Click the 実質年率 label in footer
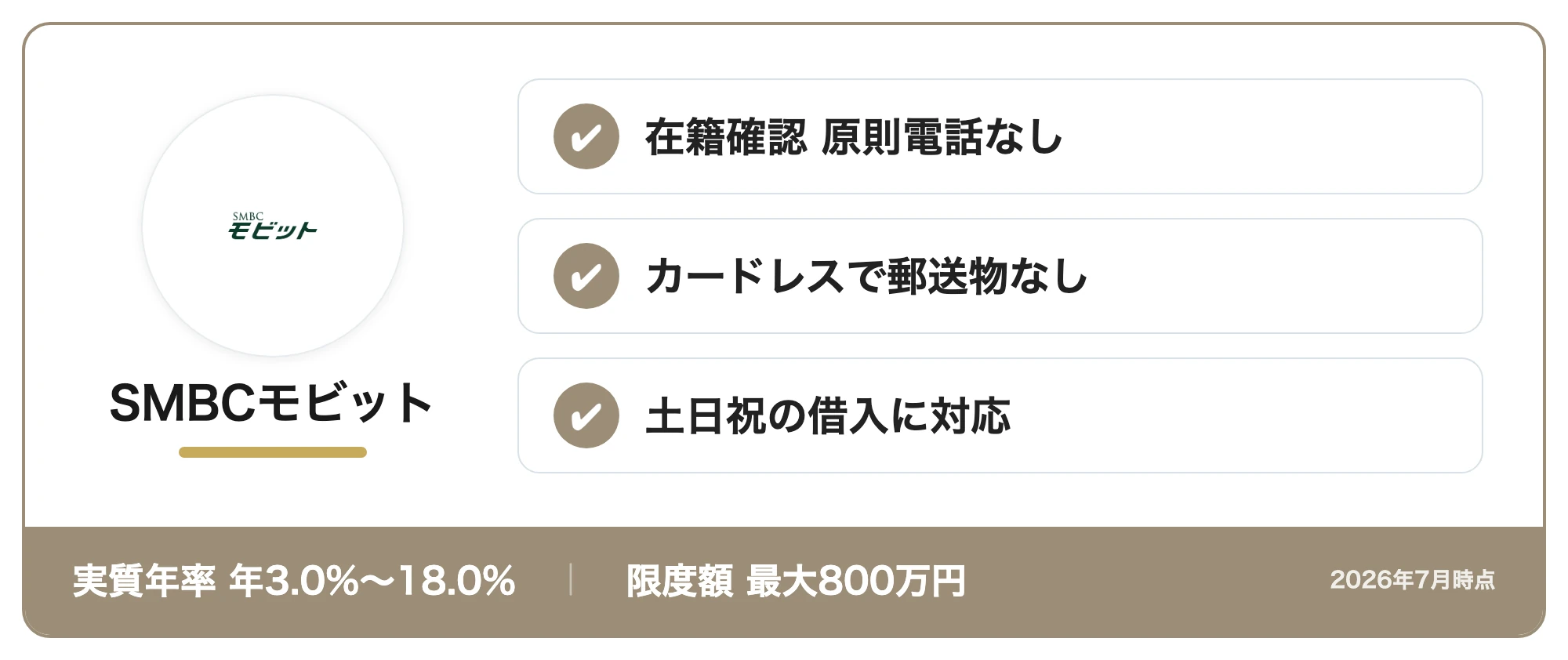 [144, 581]
